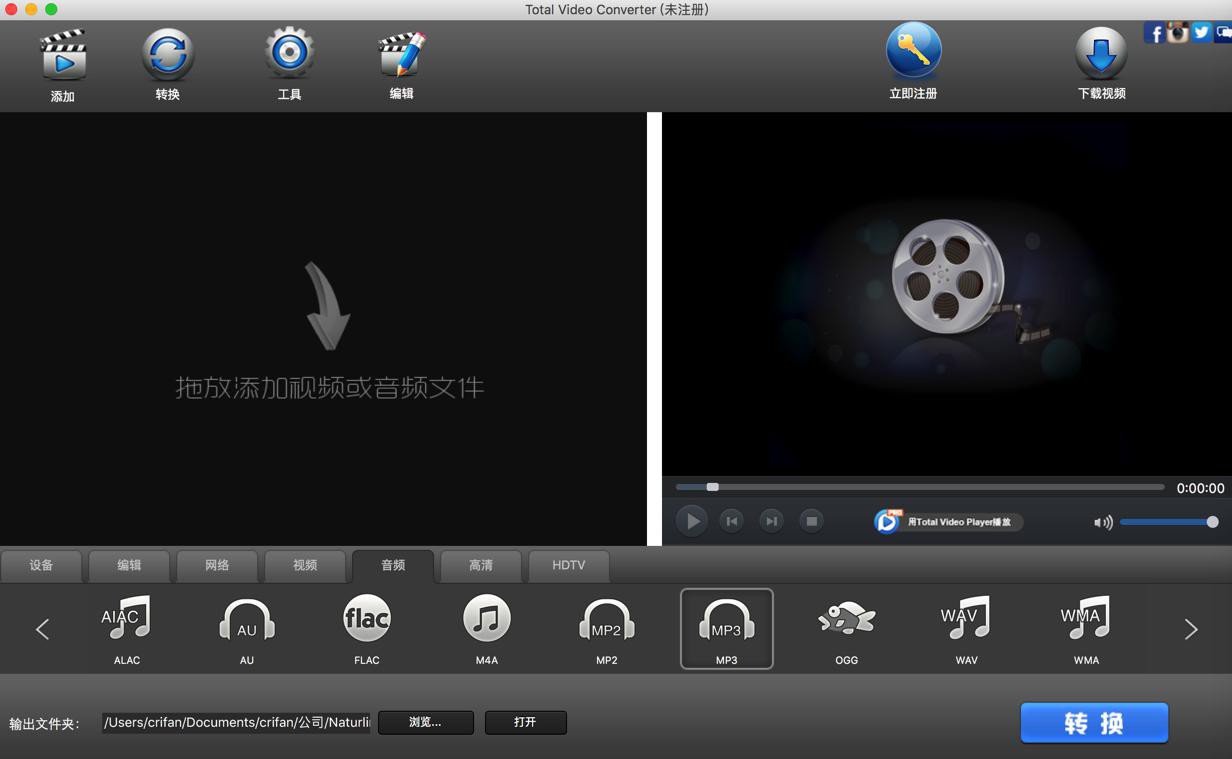This screenshot has height=759, width=1232.
Task: Click the video seek progress slider
Action: coord(920,487)
